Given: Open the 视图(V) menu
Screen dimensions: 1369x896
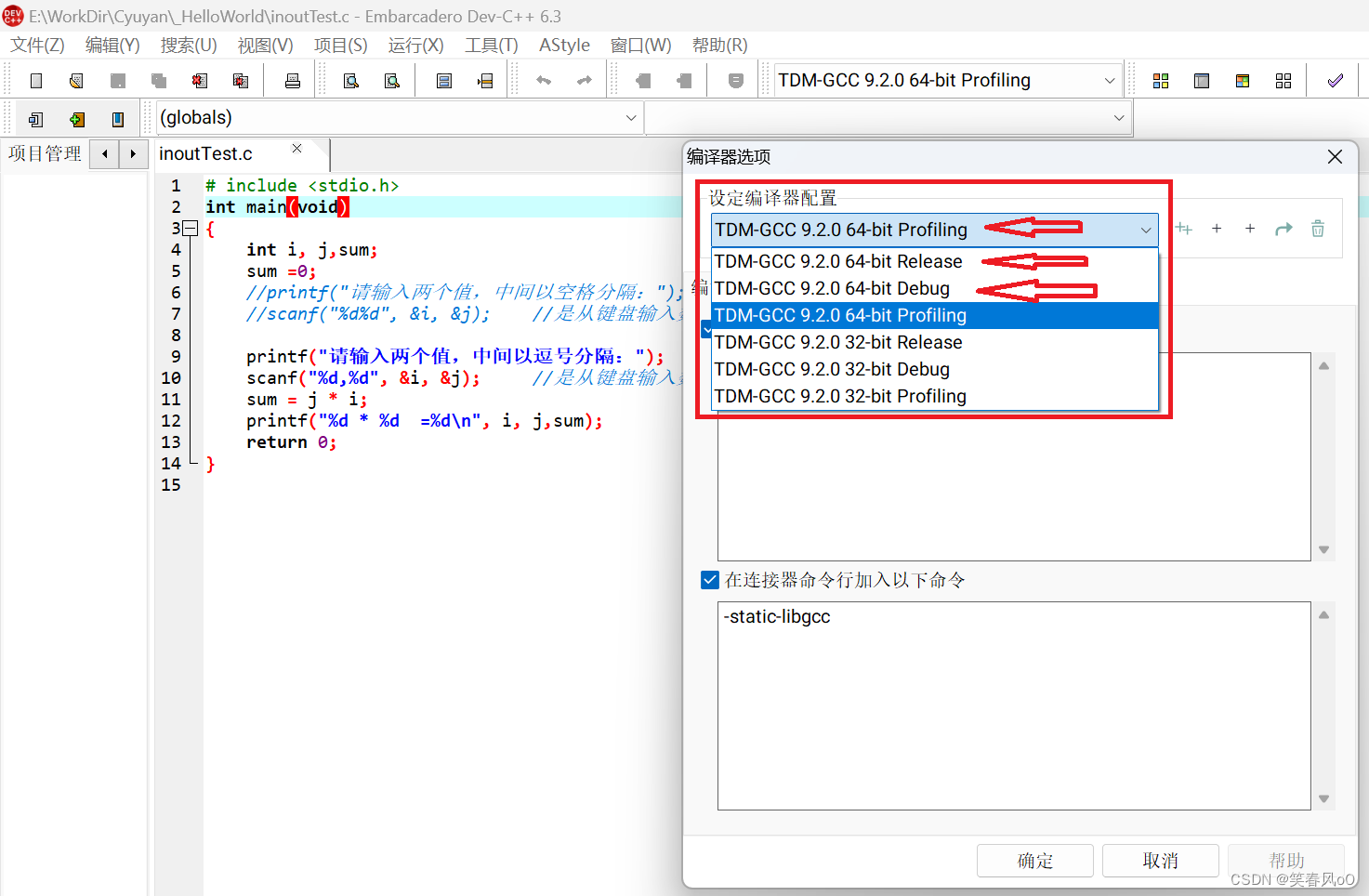Looking at the screenshot, I should click(265, 45).
